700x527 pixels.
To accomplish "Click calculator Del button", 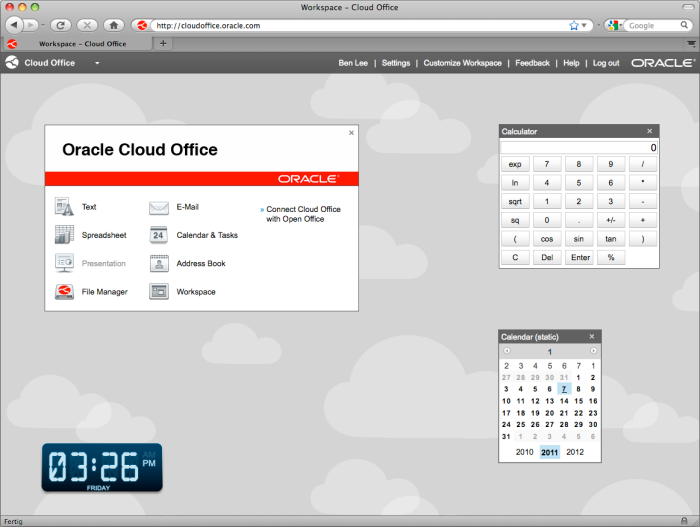I will [x=547, y=257].
